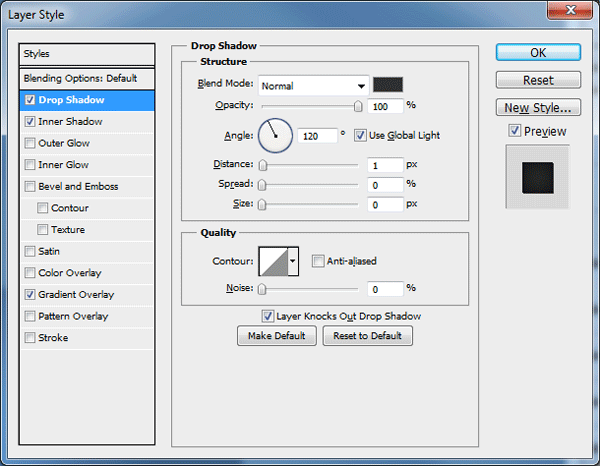
Task: Toggle Layer Knocks Out Drop Shadow
Action: click(x=267, y=316)
